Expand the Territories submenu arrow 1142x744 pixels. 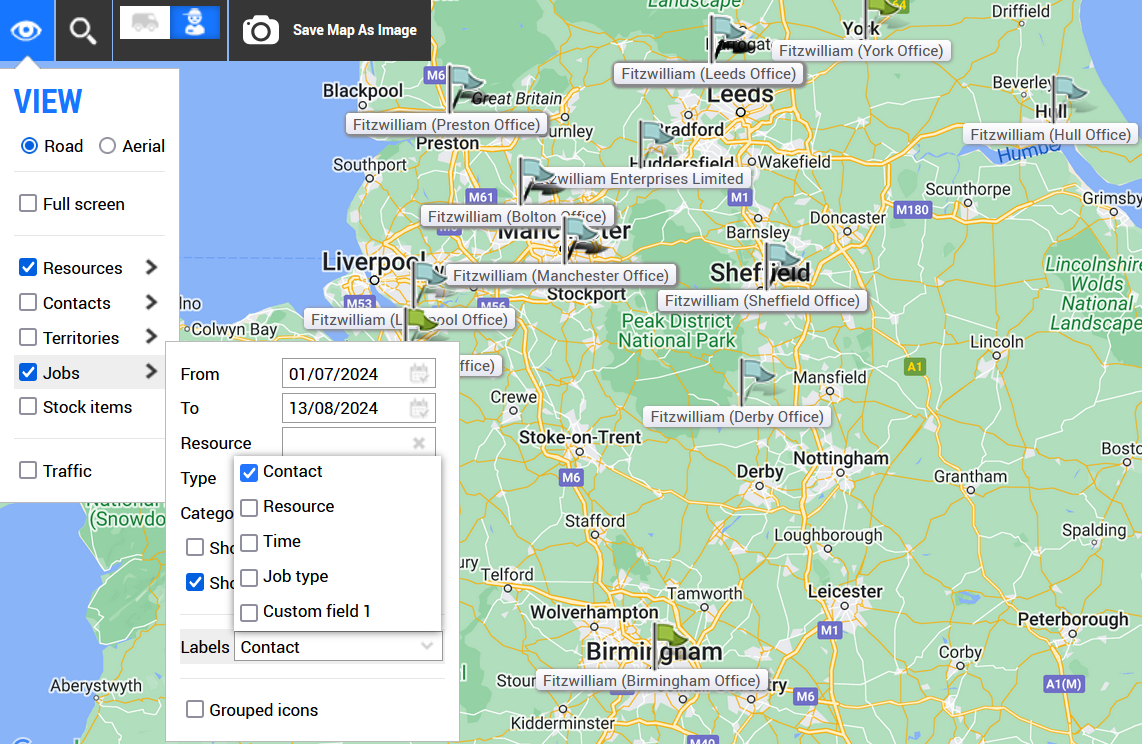pyautogui.click(x=151, y=337)
